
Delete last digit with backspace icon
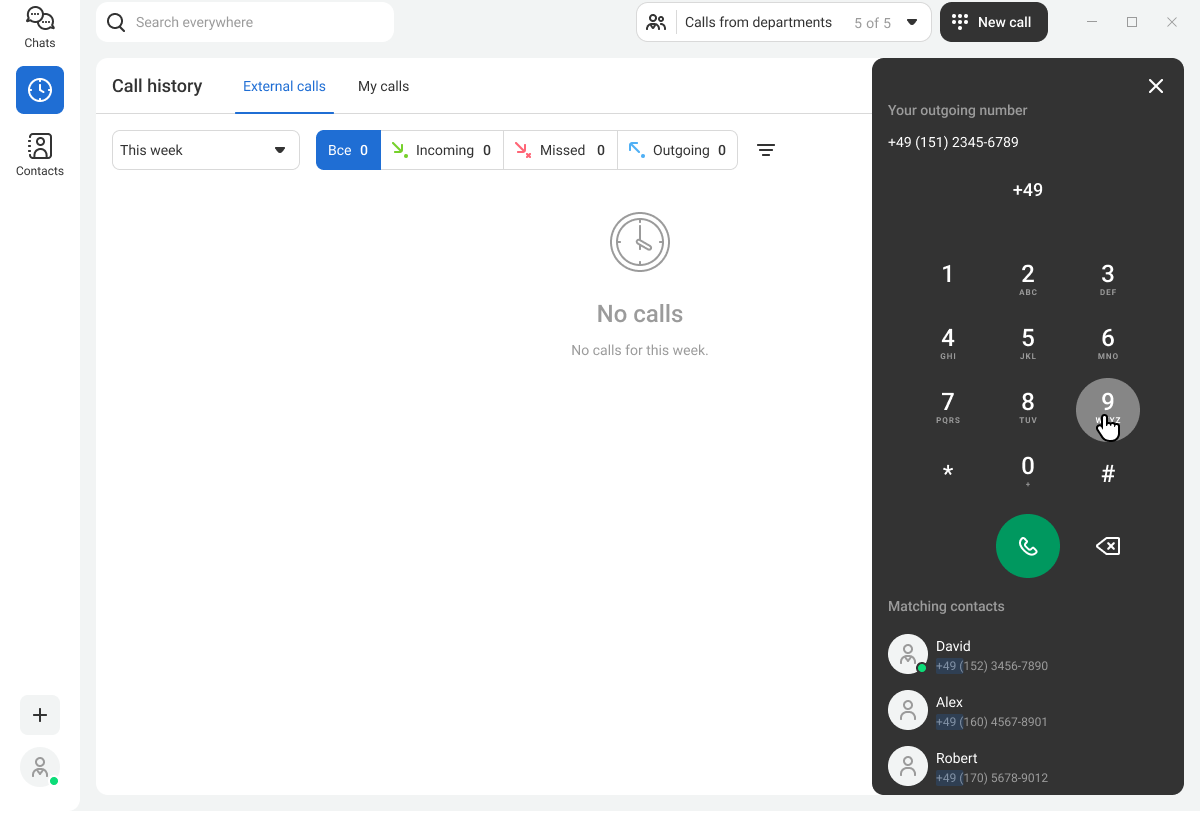1107,546
